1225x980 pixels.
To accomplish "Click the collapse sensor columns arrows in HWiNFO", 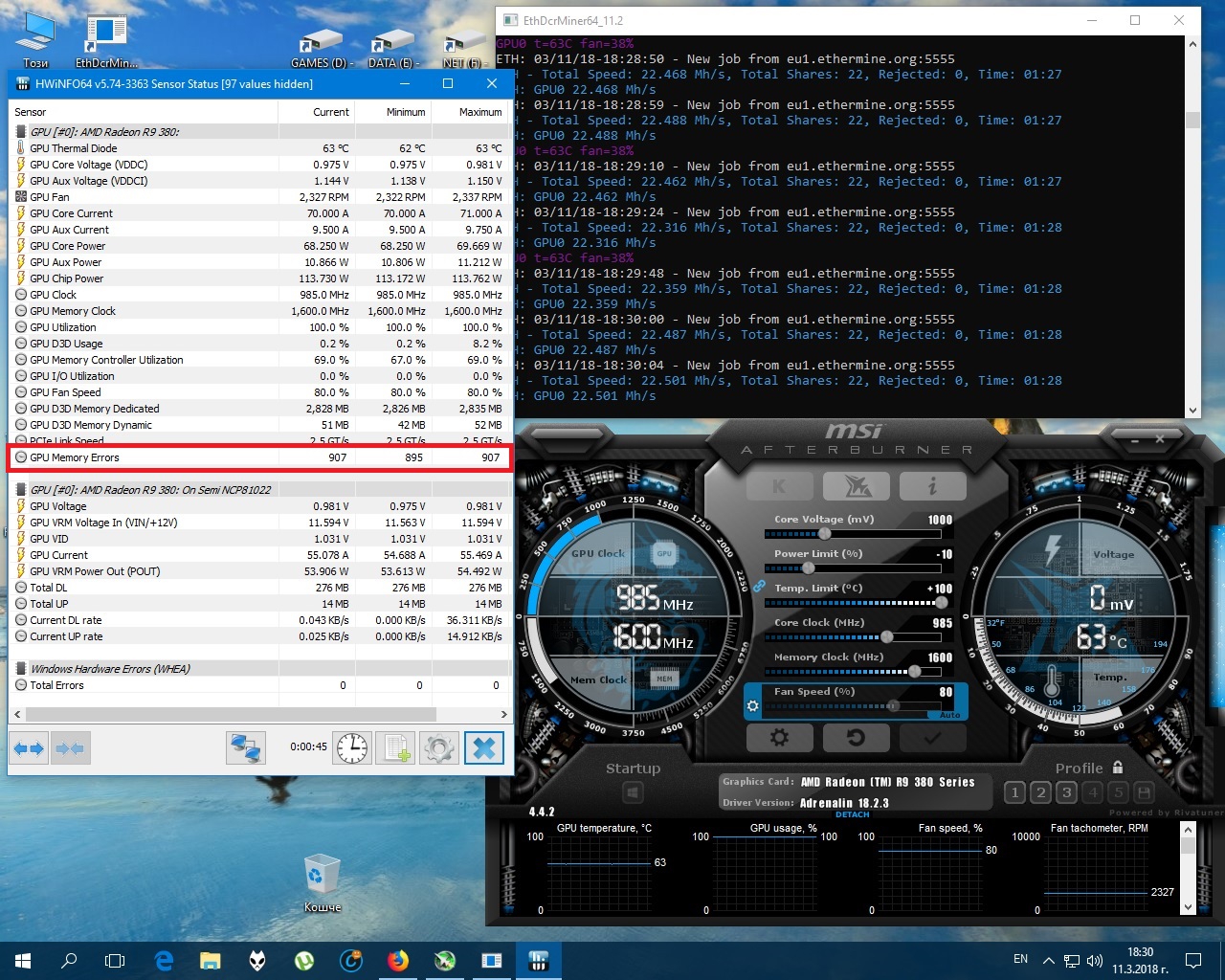I will (70, 747).
